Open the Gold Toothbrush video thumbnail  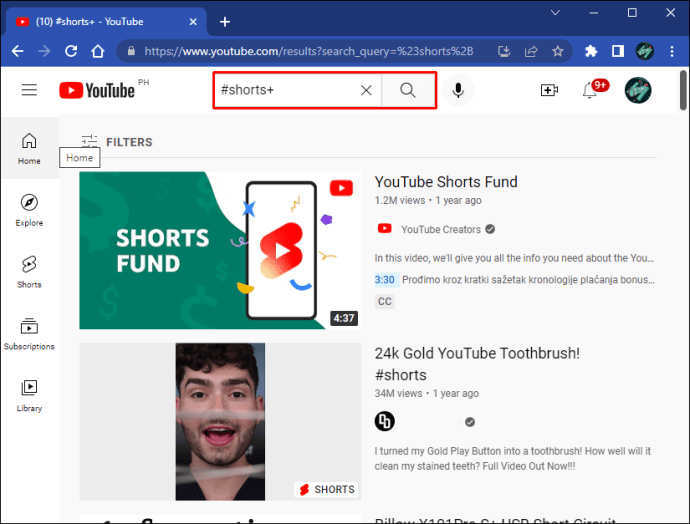coord(220,421)
